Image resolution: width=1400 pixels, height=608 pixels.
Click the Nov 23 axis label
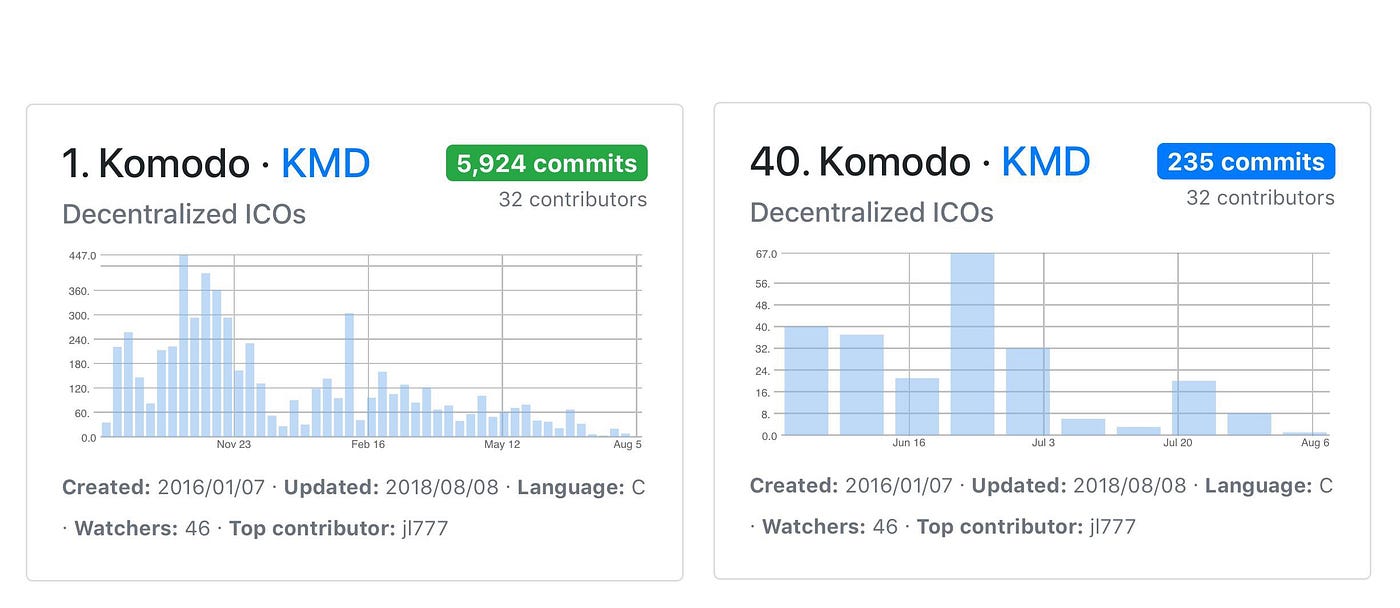click(x=234, y=444)
